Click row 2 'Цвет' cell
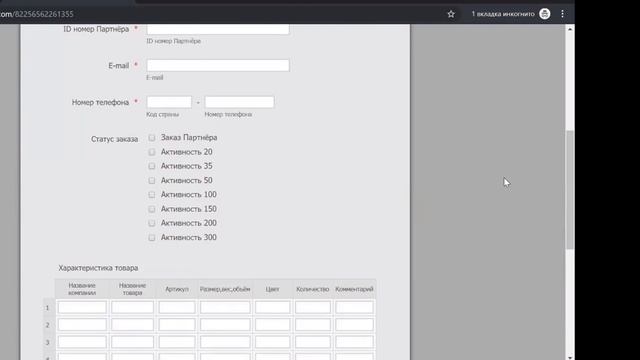640x360 pixels. click(x=272, y=325)
